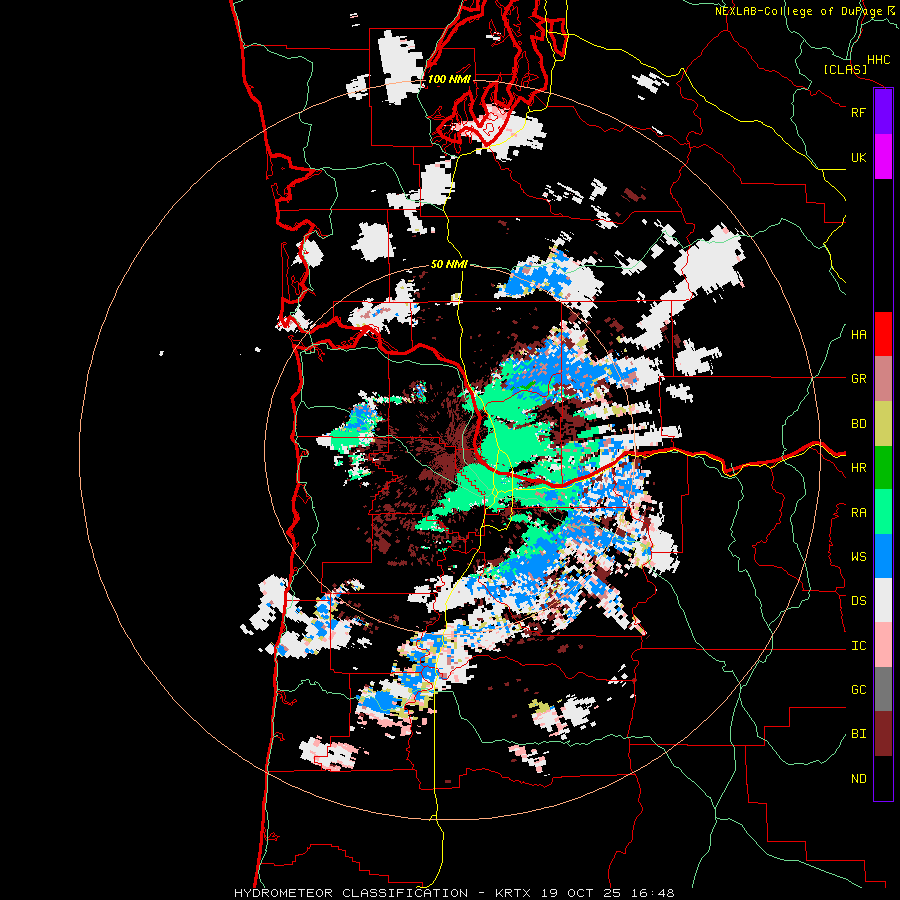
Task: Click the brown BI biological swatch
Action: (883, 734)
